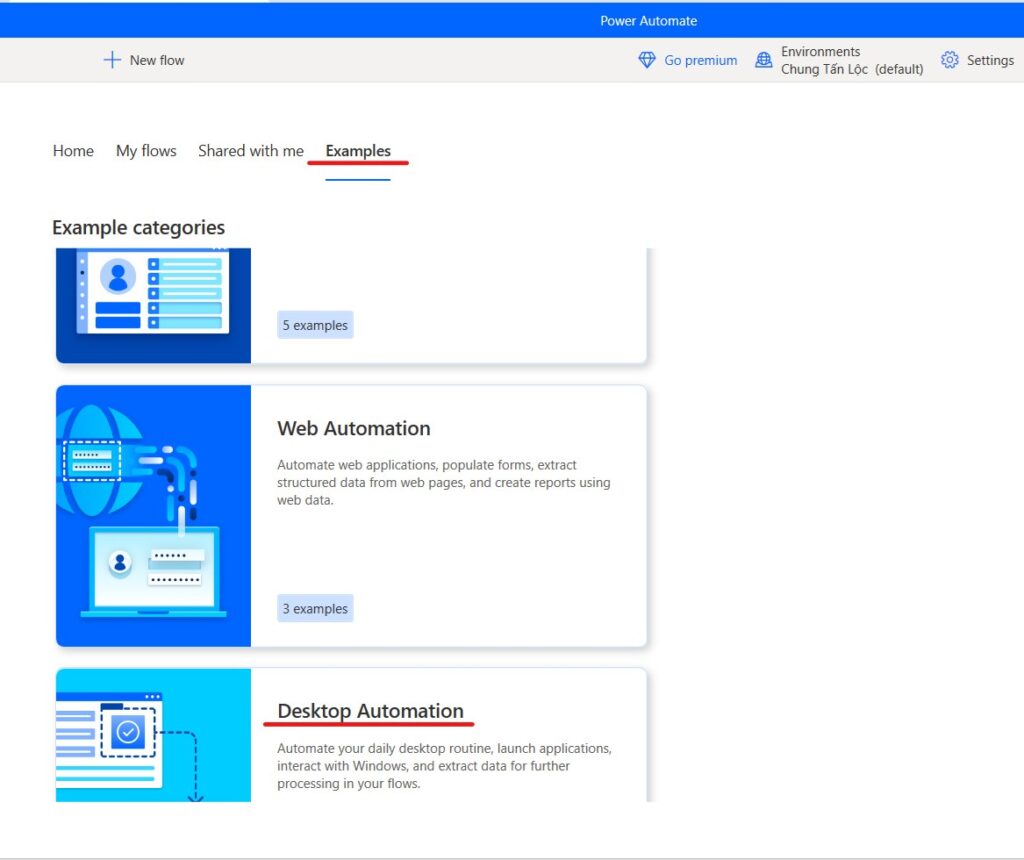Select the Examples tab
This screenshot has width=1024, height=860.
pos(358,150)
